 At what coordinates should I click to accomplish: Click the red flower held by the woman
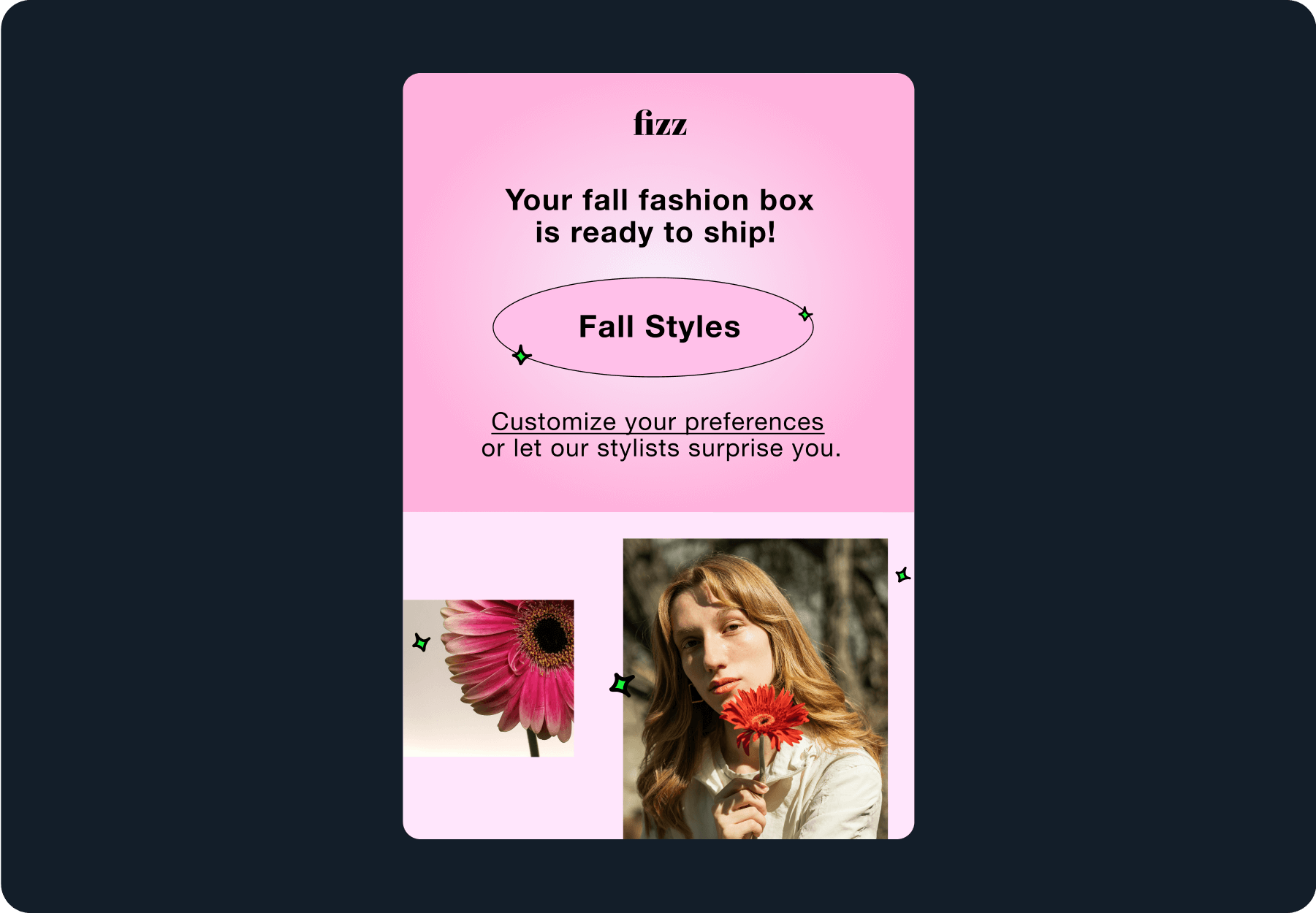pos(764,717)
